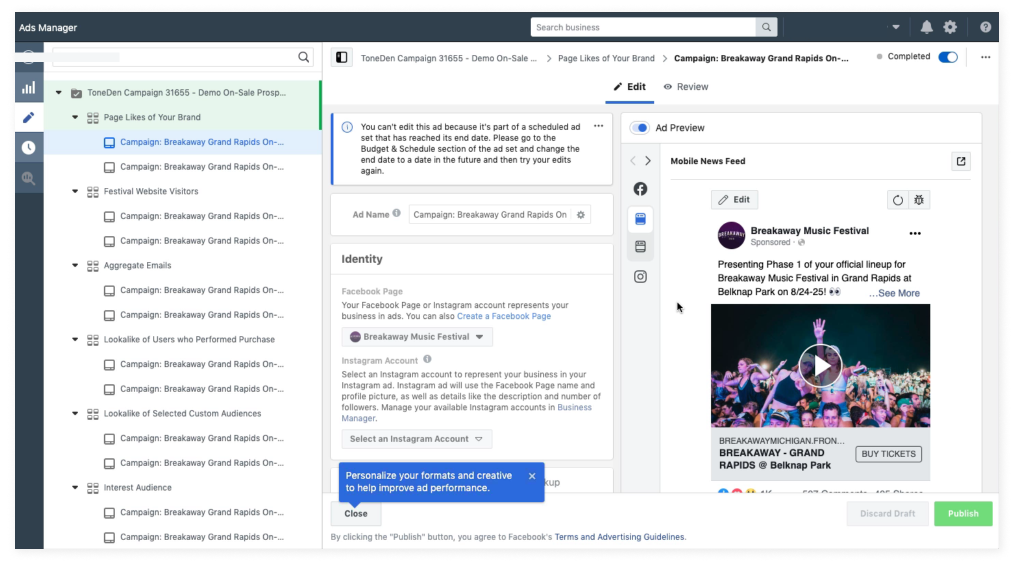Open the three-dot menu on the Breakaway post
1014x566 pixels.
[914, 234]
